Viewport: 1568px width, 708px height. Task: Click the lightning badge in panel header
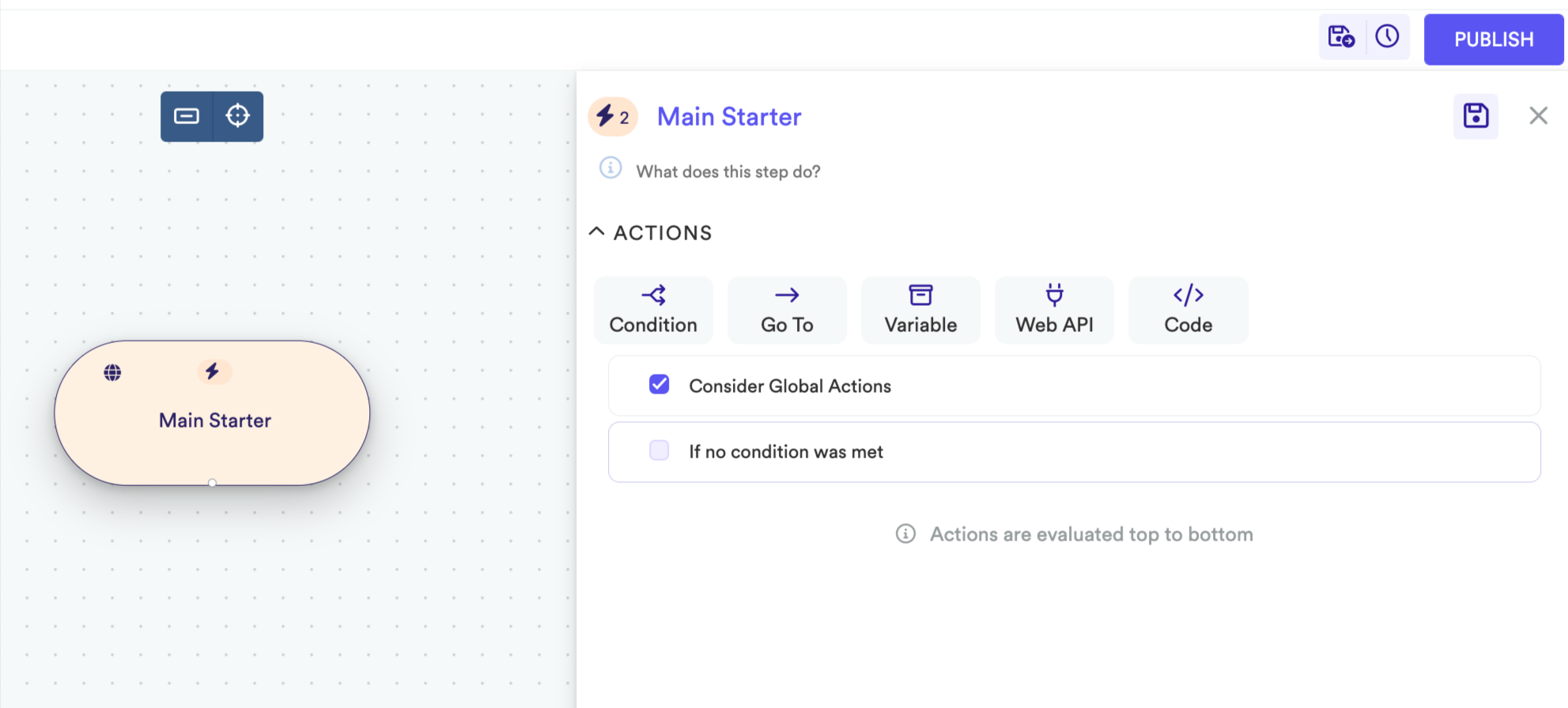[613, 117]
